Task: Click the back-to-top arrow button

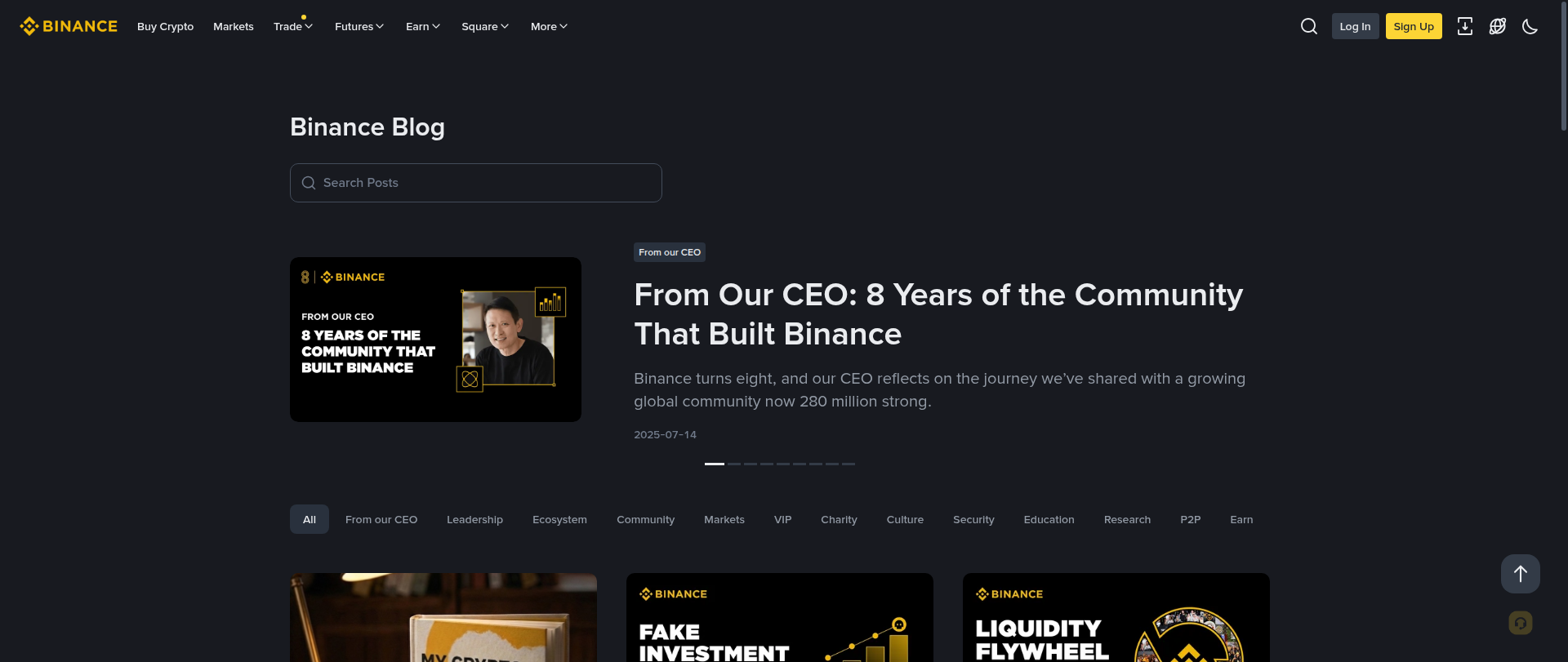Action: pyautogui.click(x=1521, y=574)
